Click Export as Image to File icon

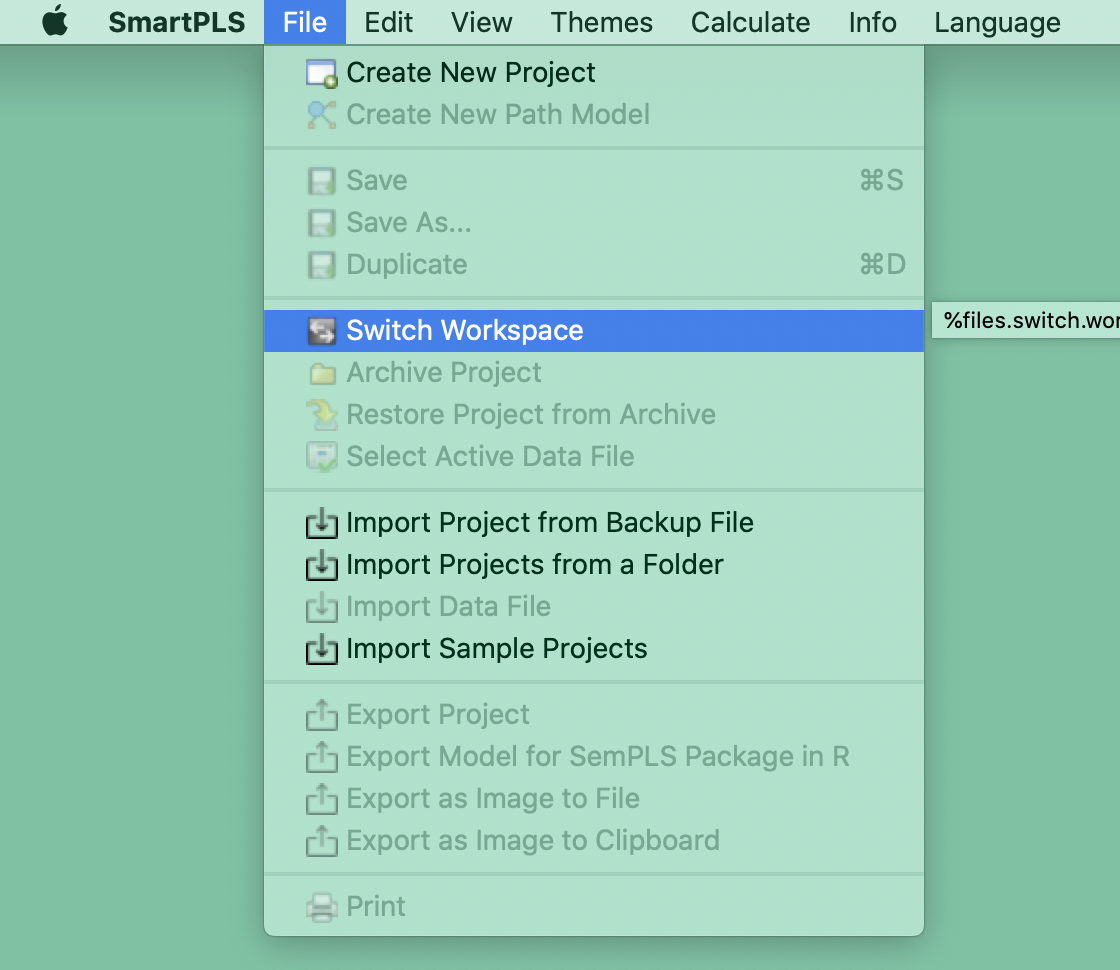(x=321, y=799)
